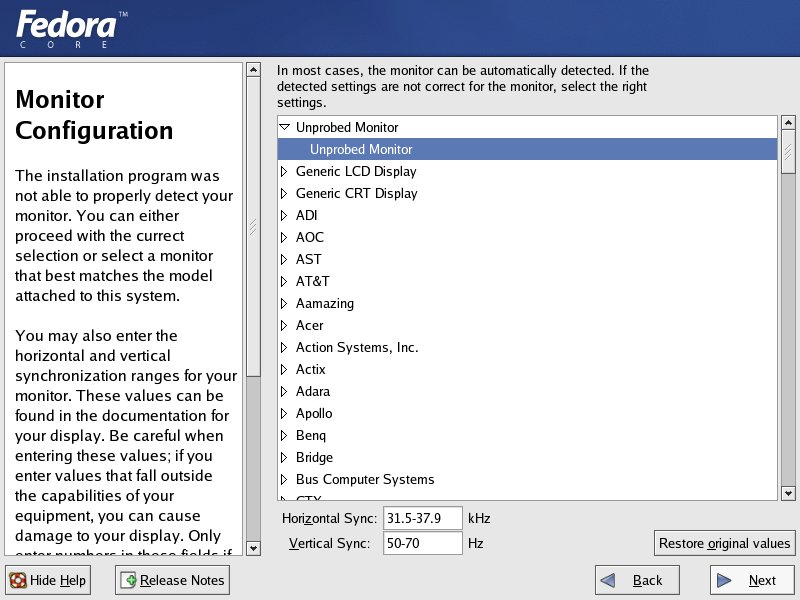Choose Action Systems, Inc. manufacturer
The height and width of the screenshot is (600, 800).
tap(356, 348)
